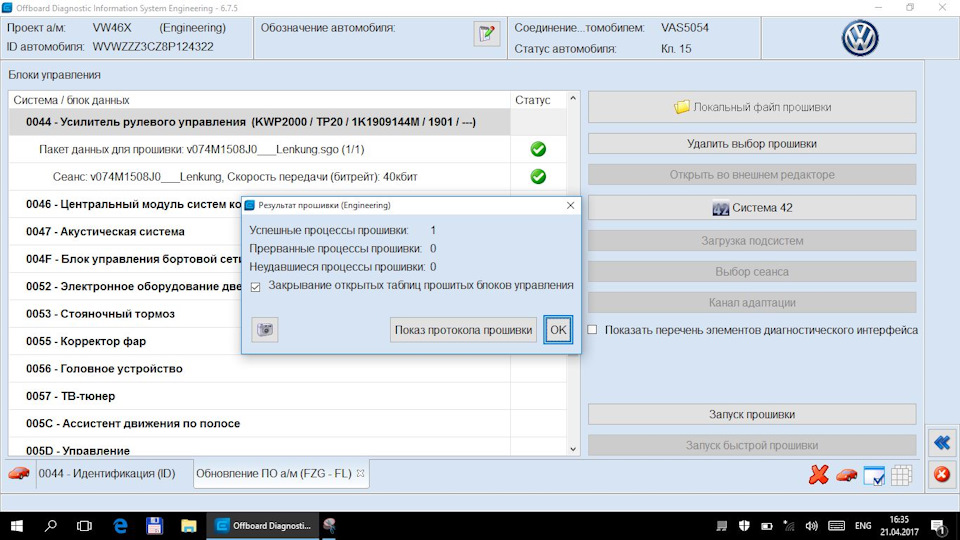
Task: Click the red X cancel icon
Action: 818,474
